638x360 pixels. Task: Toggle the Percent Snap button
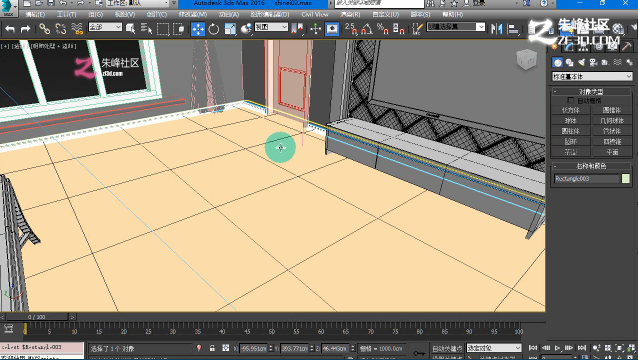coord(383,29)
